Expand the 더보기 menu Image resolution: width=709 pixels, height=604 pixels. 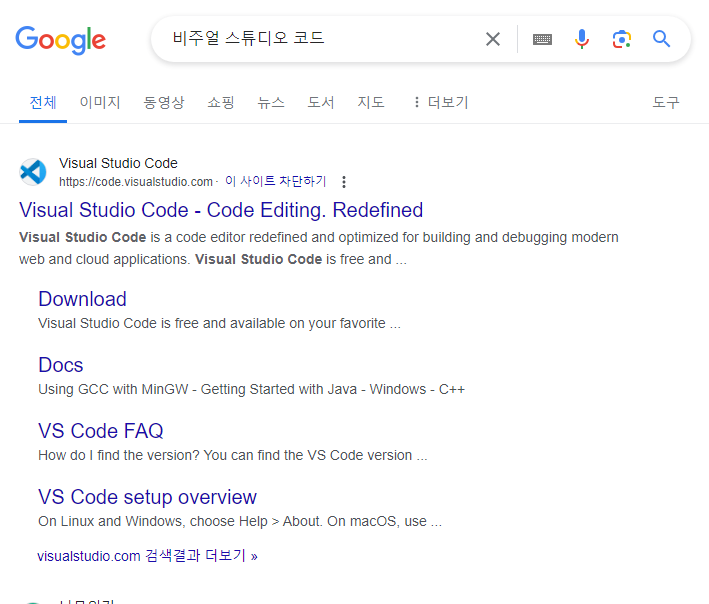point(442,102)
